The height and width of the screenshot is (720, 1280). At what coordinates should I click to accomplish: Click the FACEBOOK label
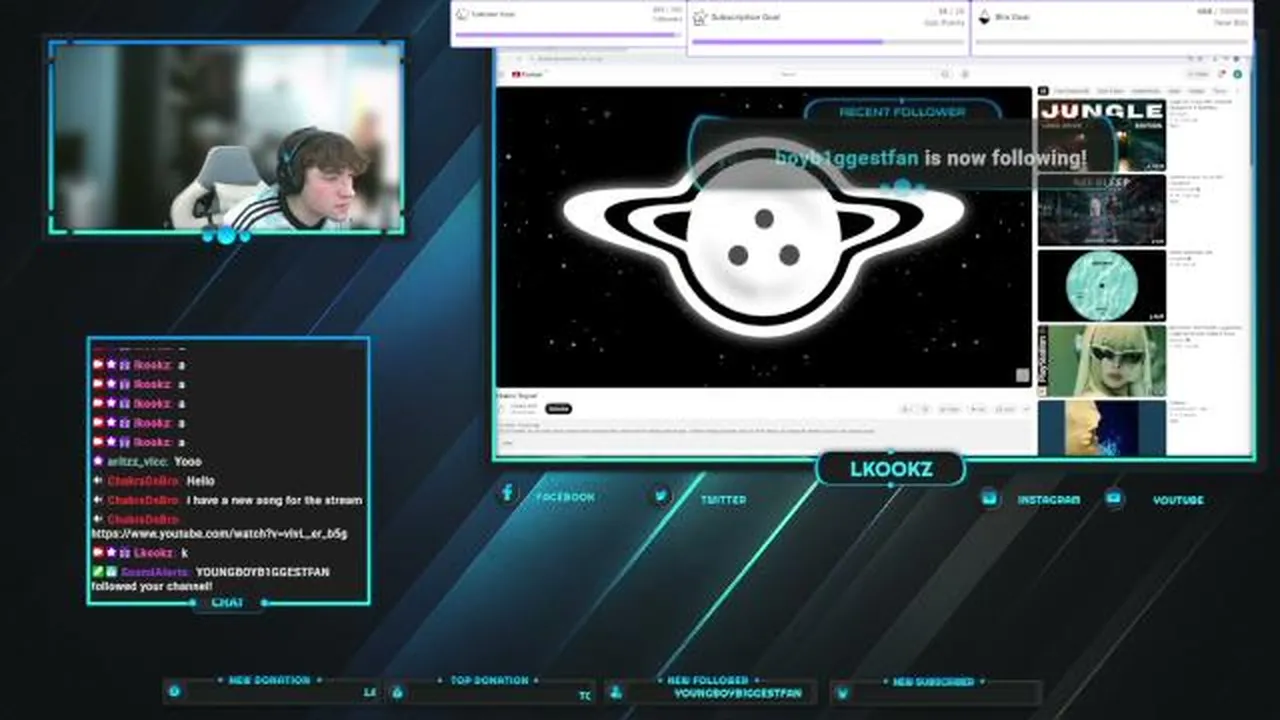coord(565,497)
